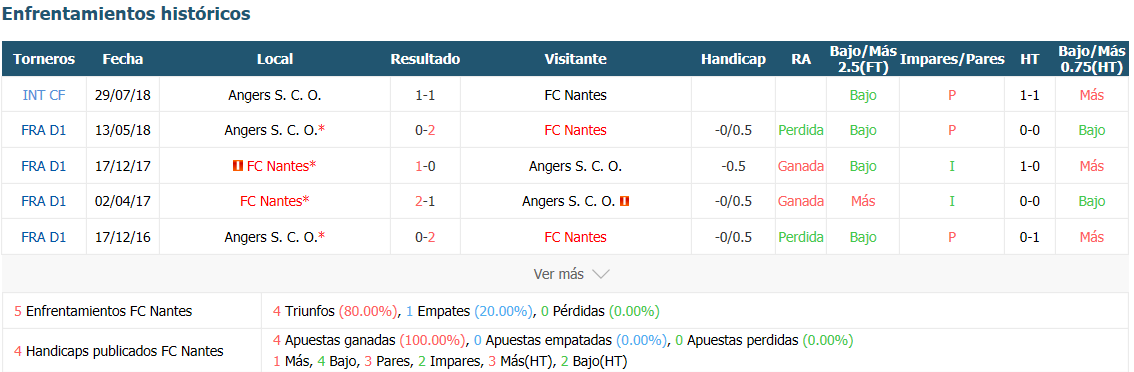Open FRA D1 tournament for 17/12/16 match

coord(44,237)
